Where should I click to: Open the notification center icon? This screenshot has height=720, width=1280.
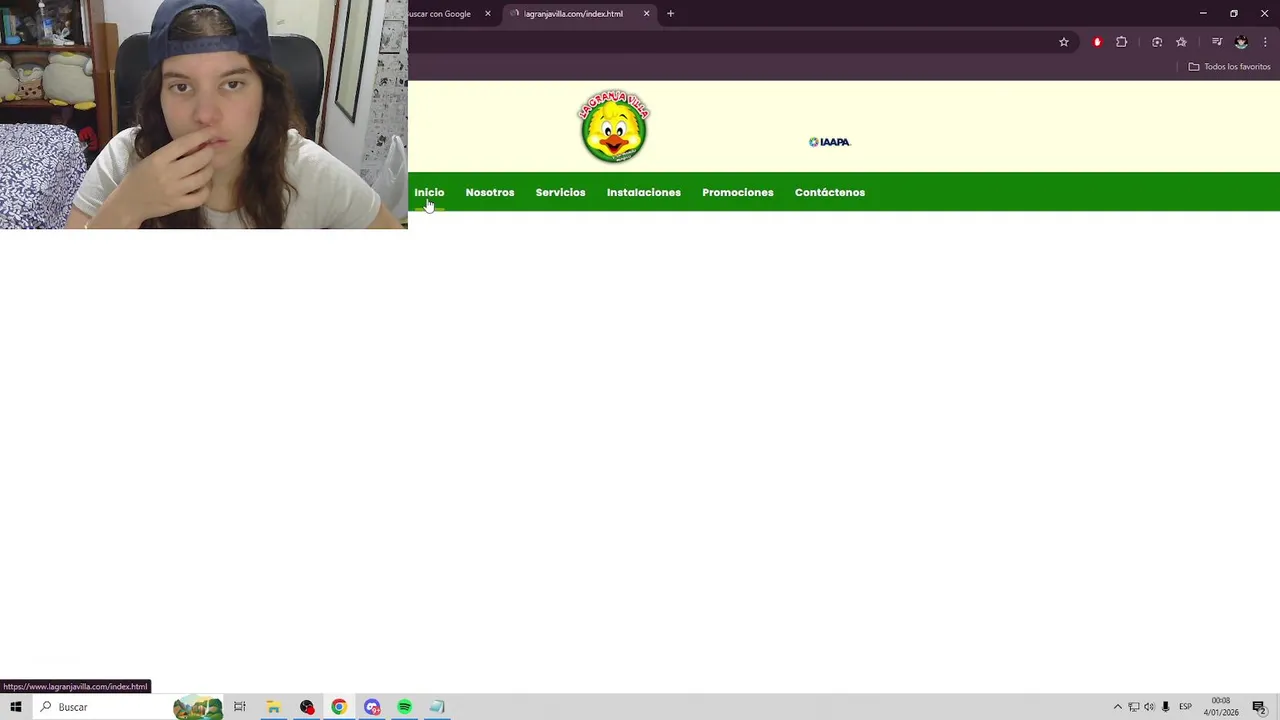(x=1260, y=707)
